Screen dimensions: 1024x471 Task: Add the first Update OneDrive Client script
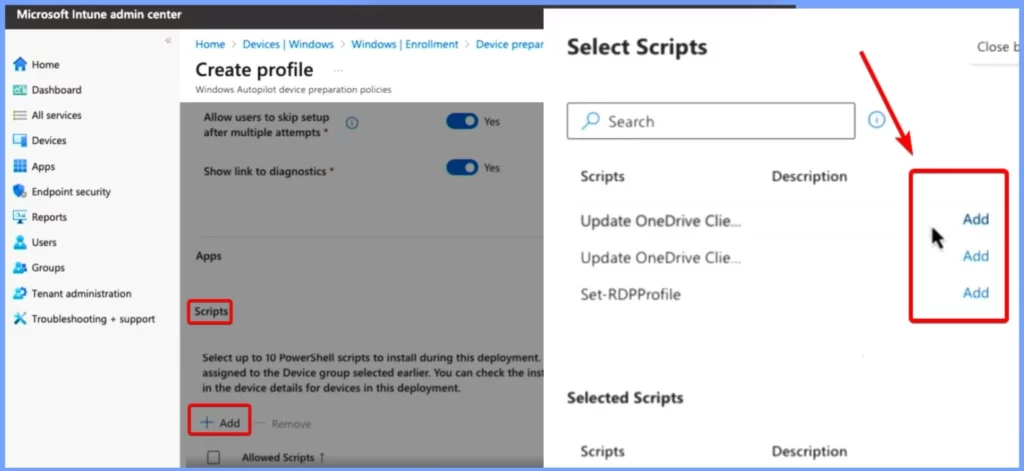(x=976, y=219)
